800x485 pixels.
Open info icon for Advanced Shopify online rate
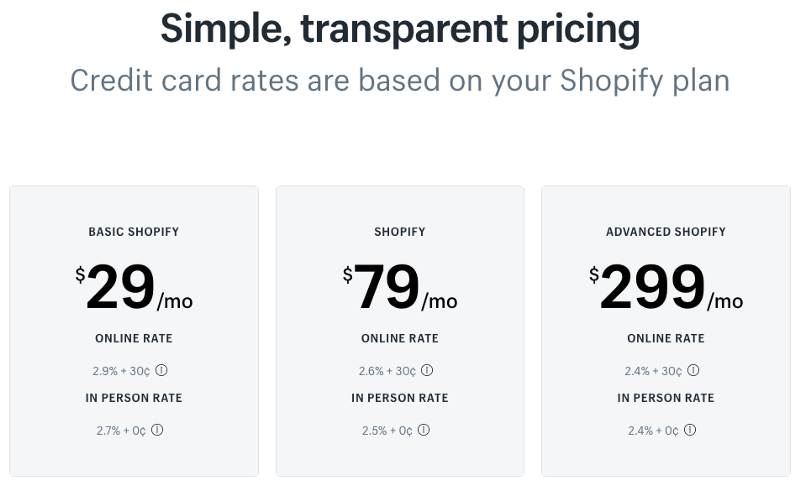click(693, 370)
